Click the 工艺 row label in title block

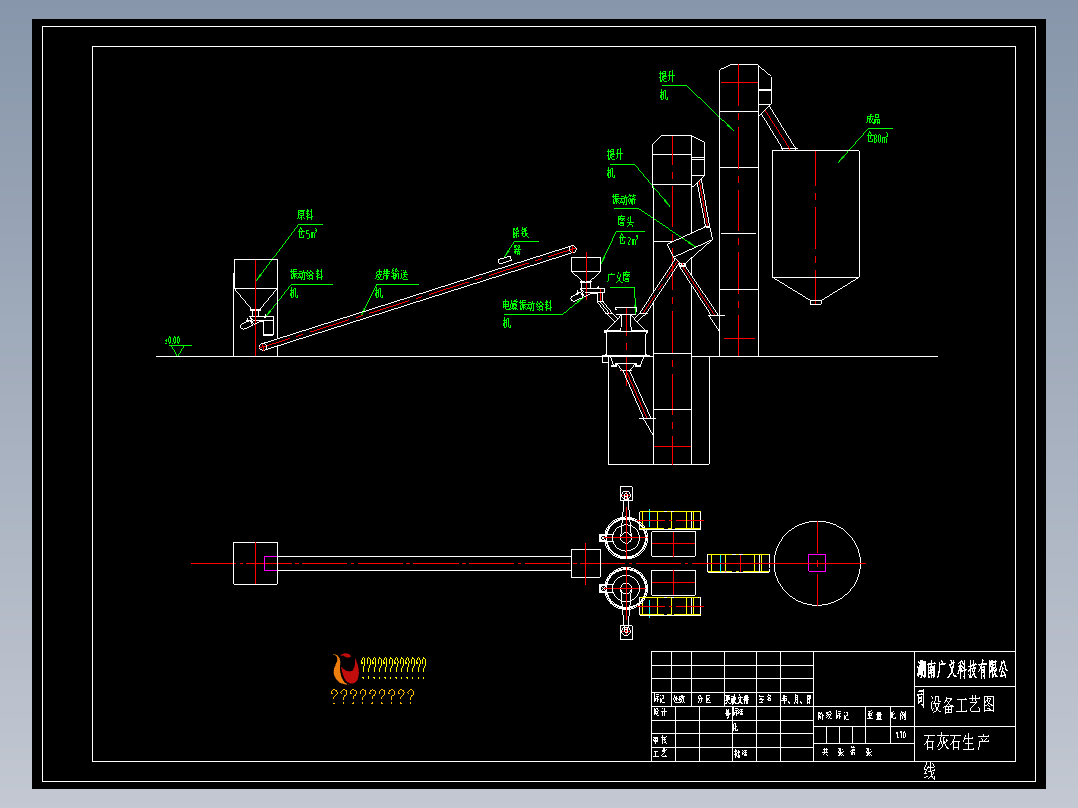(660, 754)
